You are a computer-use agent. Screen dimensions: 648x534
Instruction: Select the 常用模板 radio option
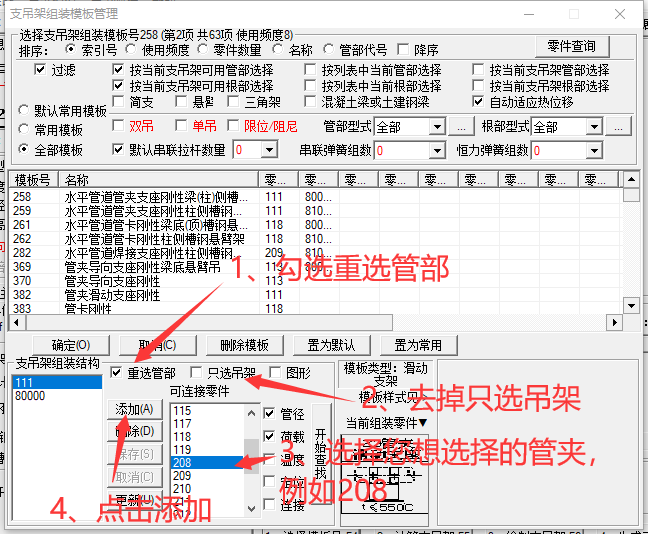(x=26, y=130)
